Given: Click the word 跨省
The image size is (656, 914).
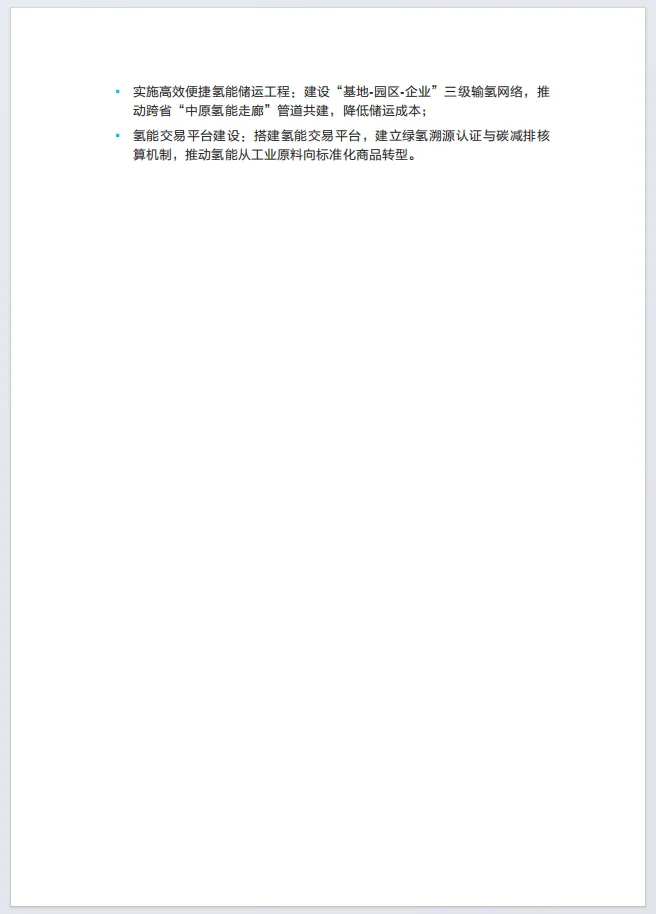Looking at the screenshot, I should coord(159,111).
